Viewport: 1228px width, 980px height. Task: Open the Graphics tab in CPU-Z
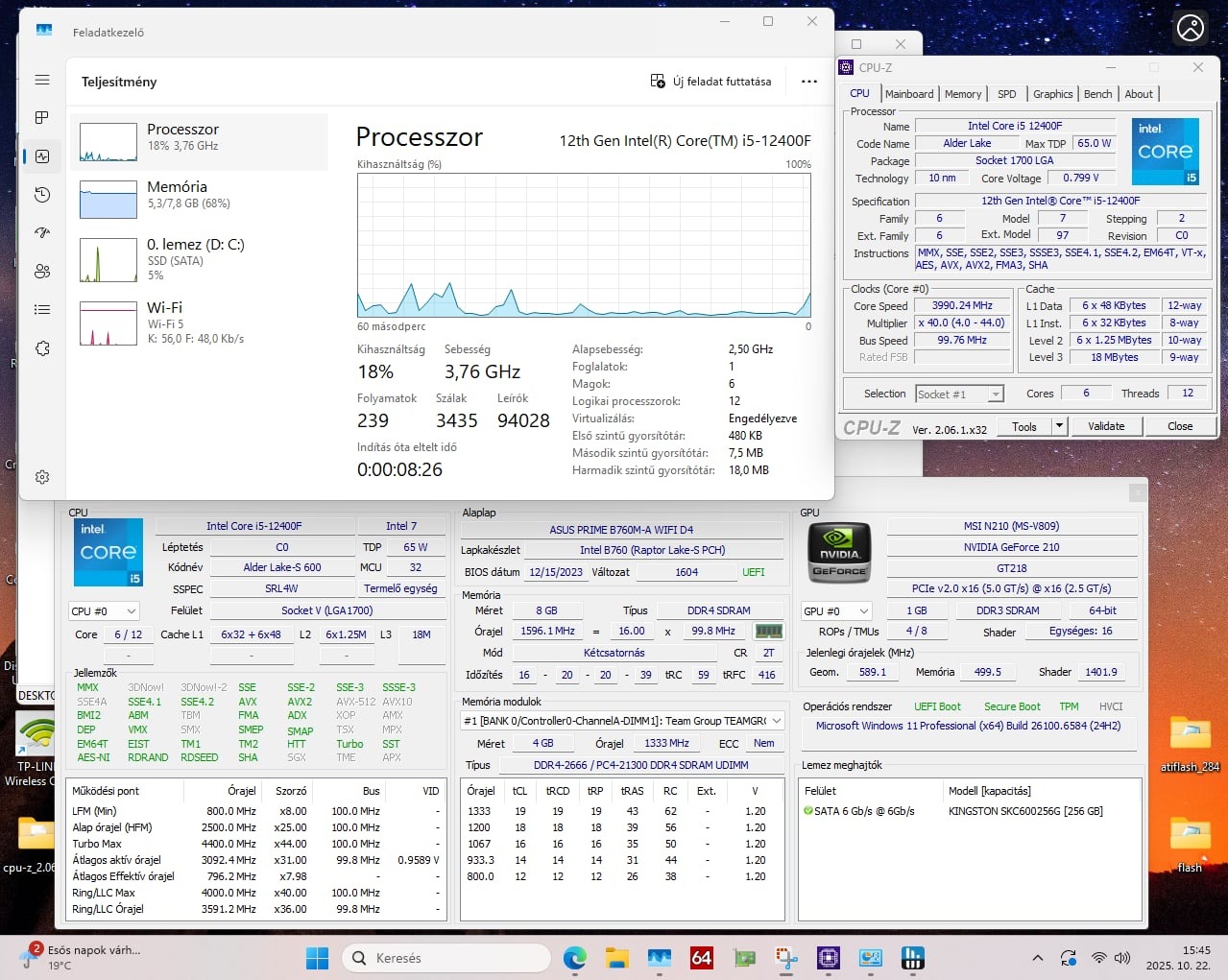[x=1053, y=94]
